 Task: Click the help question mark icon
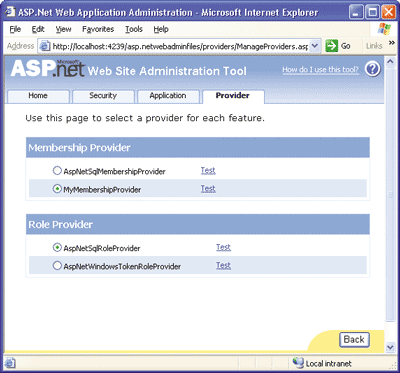(373, 69)
